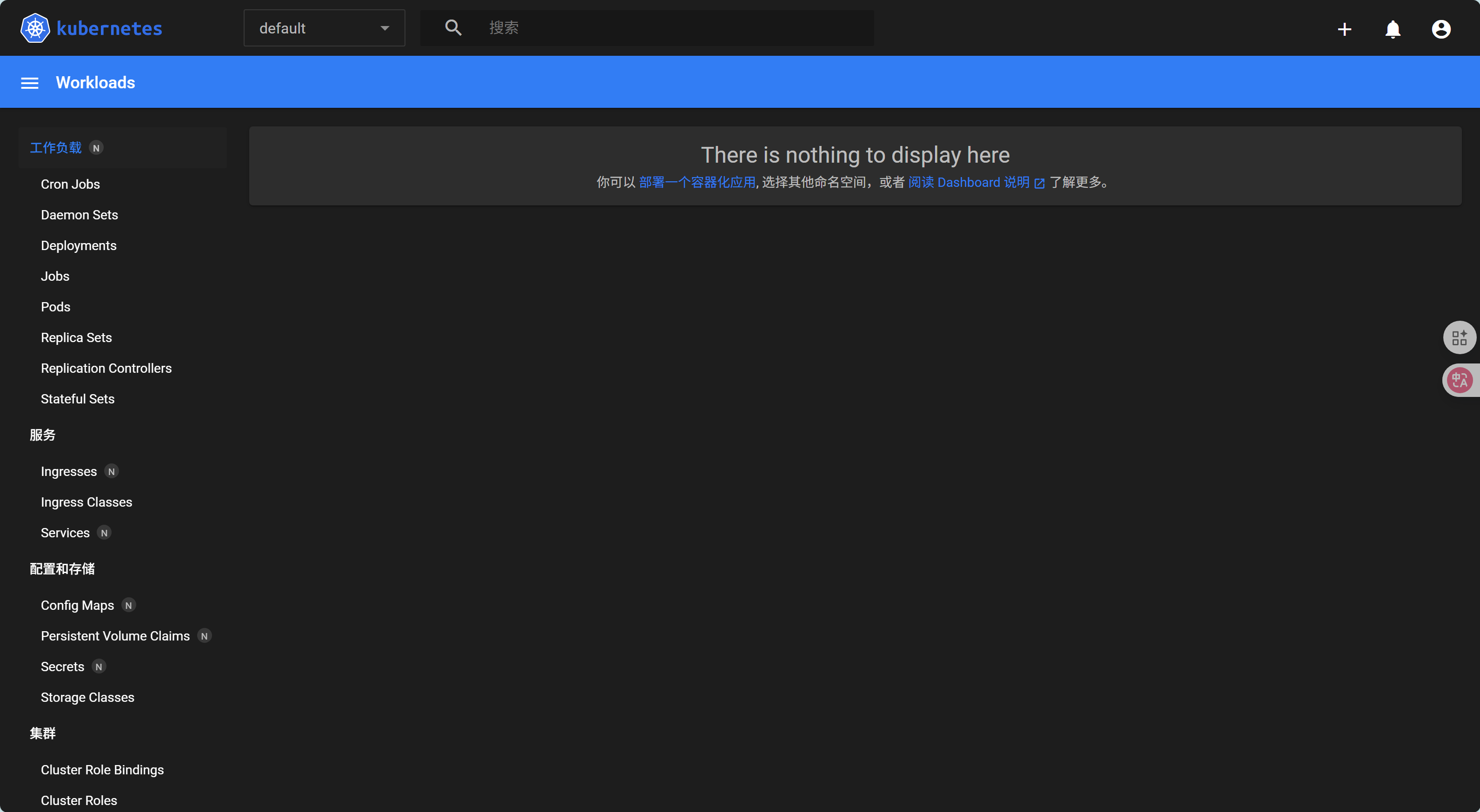1480x812 pixels.
Task: Open the user account icon
Action: [x=1441, y=29]
